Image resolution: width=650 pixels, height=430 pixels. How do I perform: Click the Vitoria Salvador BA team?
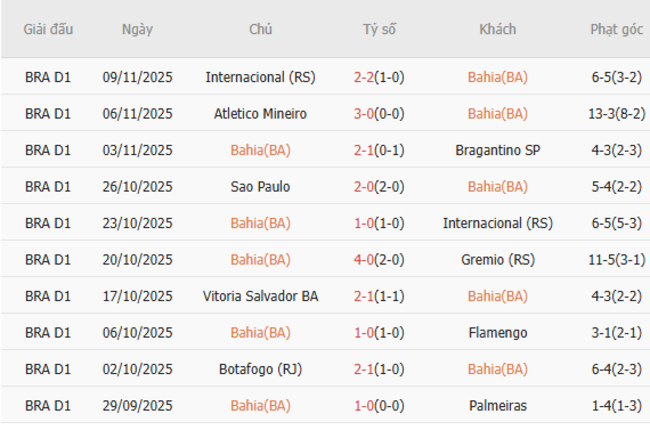pos(260,296)
